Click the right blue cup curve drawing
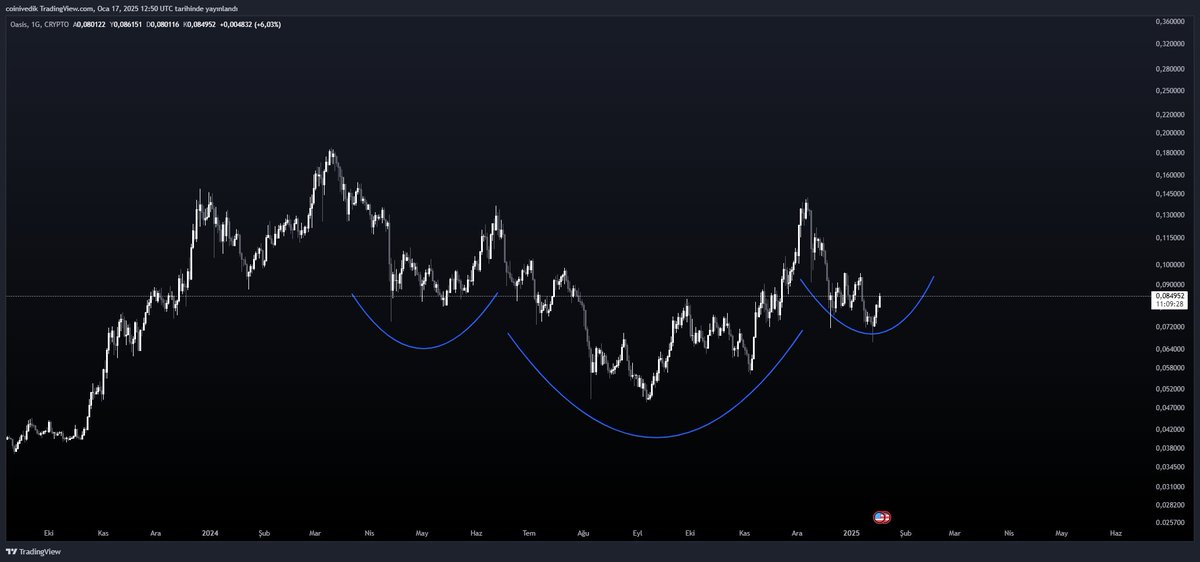 [872, 333]
